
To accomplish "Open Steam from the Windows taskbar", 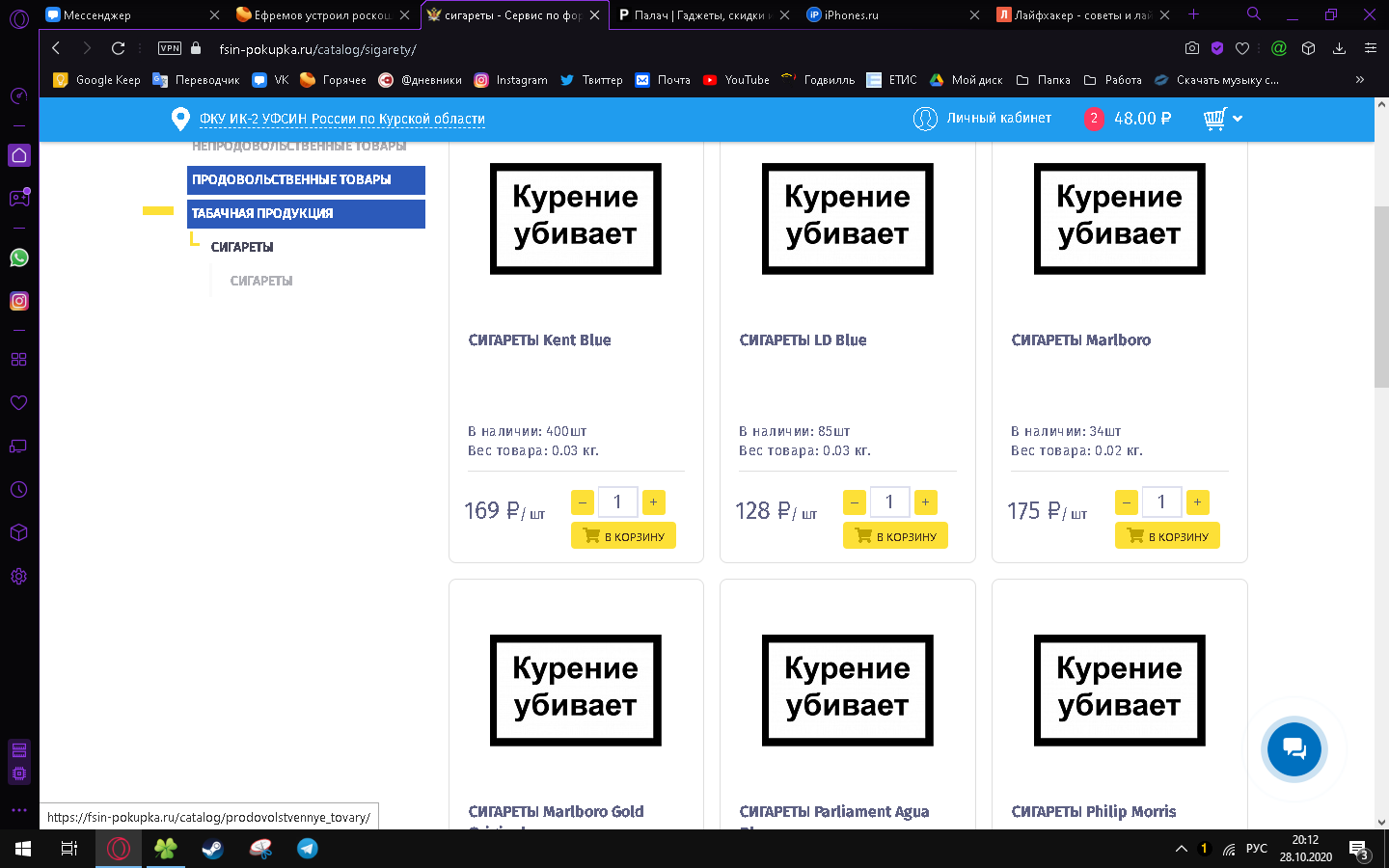I will 212,849.
